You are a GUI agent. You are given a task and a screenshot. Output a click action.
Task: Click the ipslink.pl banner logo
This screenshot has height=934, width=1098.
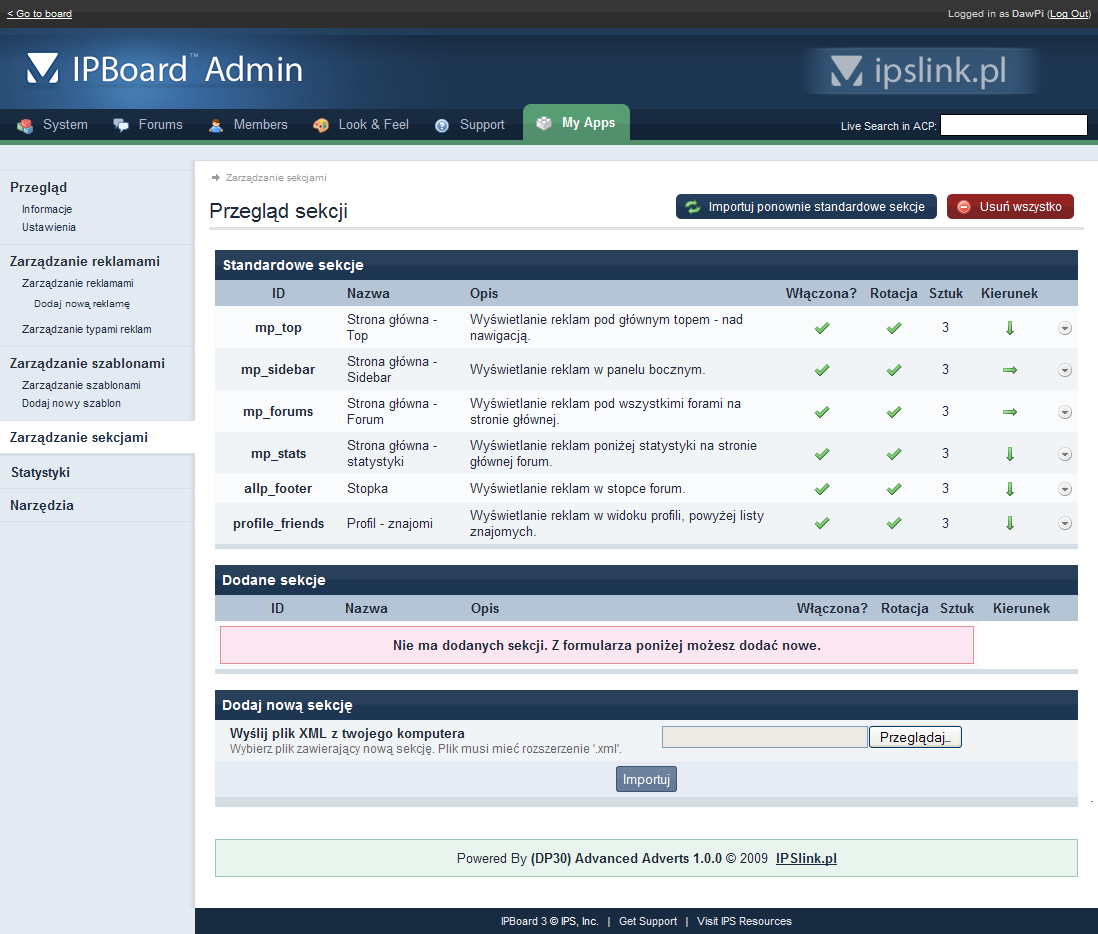920,71
